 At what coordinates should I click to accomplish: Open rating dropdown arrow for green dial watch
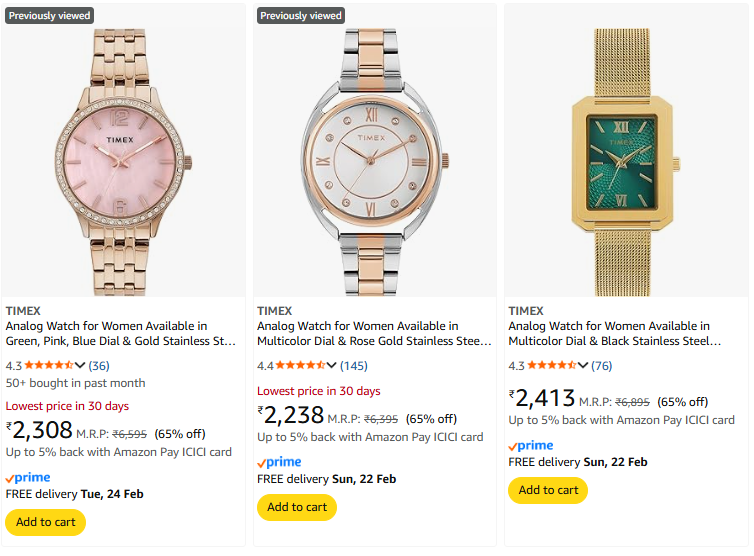585,366
